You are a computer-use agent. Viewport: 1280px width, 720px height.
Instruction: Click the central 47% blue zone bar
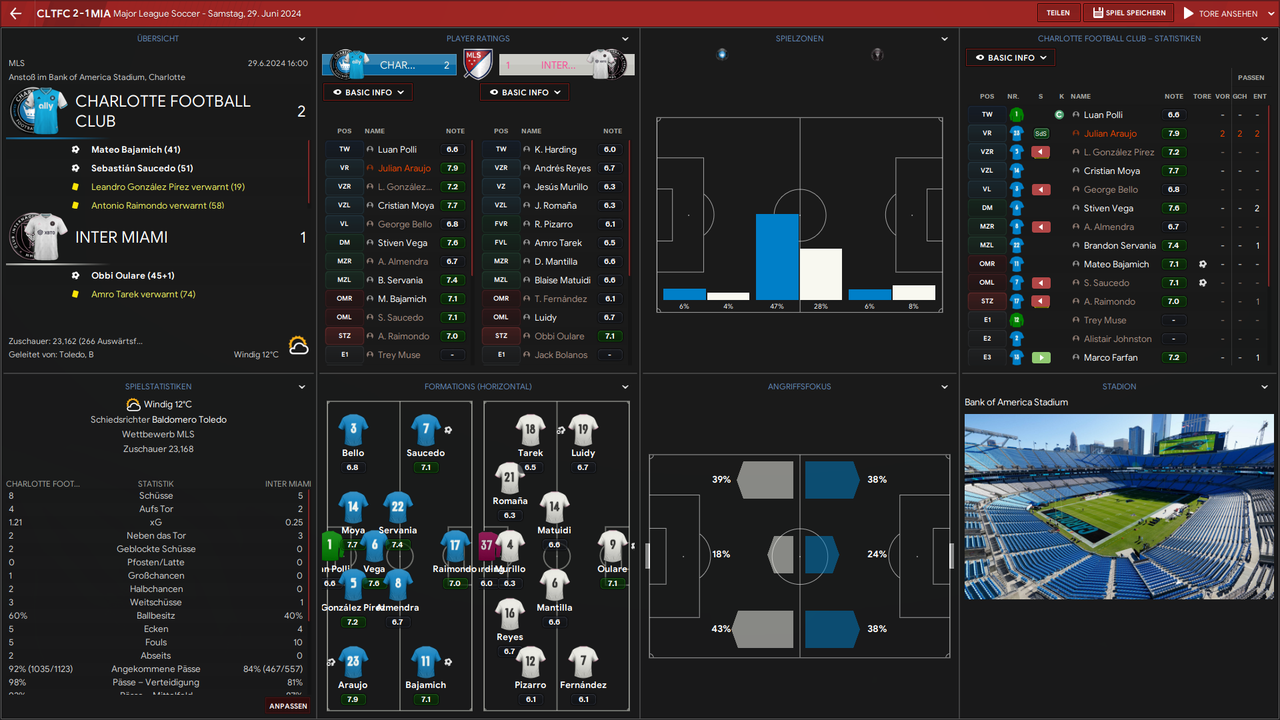pos(777,257)
